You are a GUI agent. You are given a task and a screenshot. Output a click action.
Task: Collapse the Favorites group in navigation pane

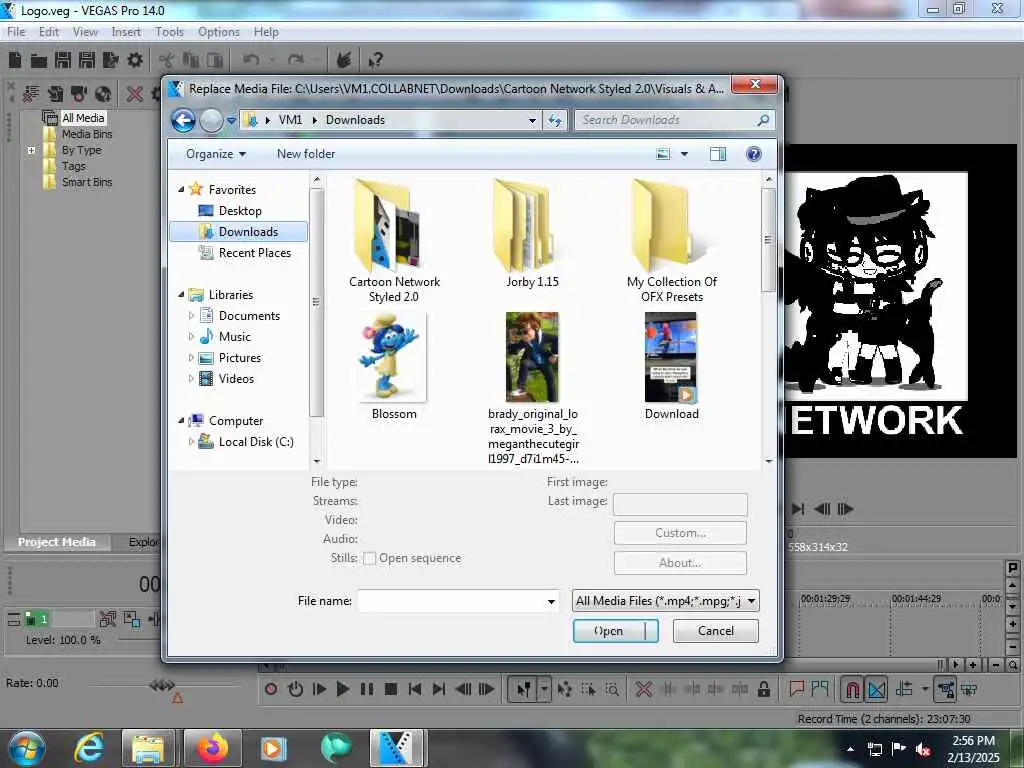(182, 189)
